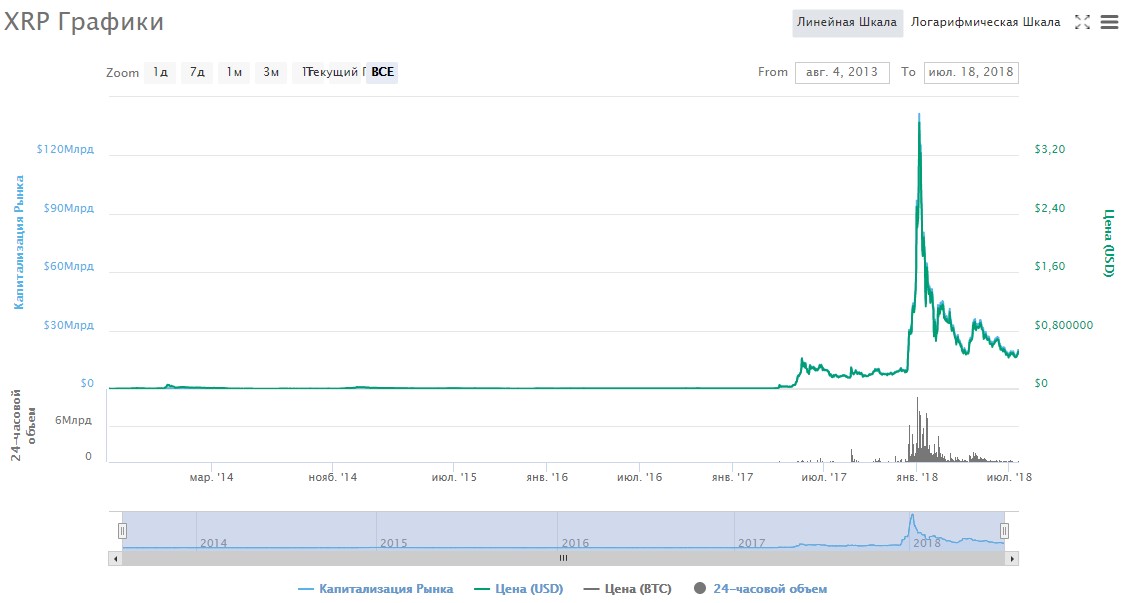Click the left scroll arrow of the navigator
Viewport: 1125px width, 603px height.
[117, 558]
